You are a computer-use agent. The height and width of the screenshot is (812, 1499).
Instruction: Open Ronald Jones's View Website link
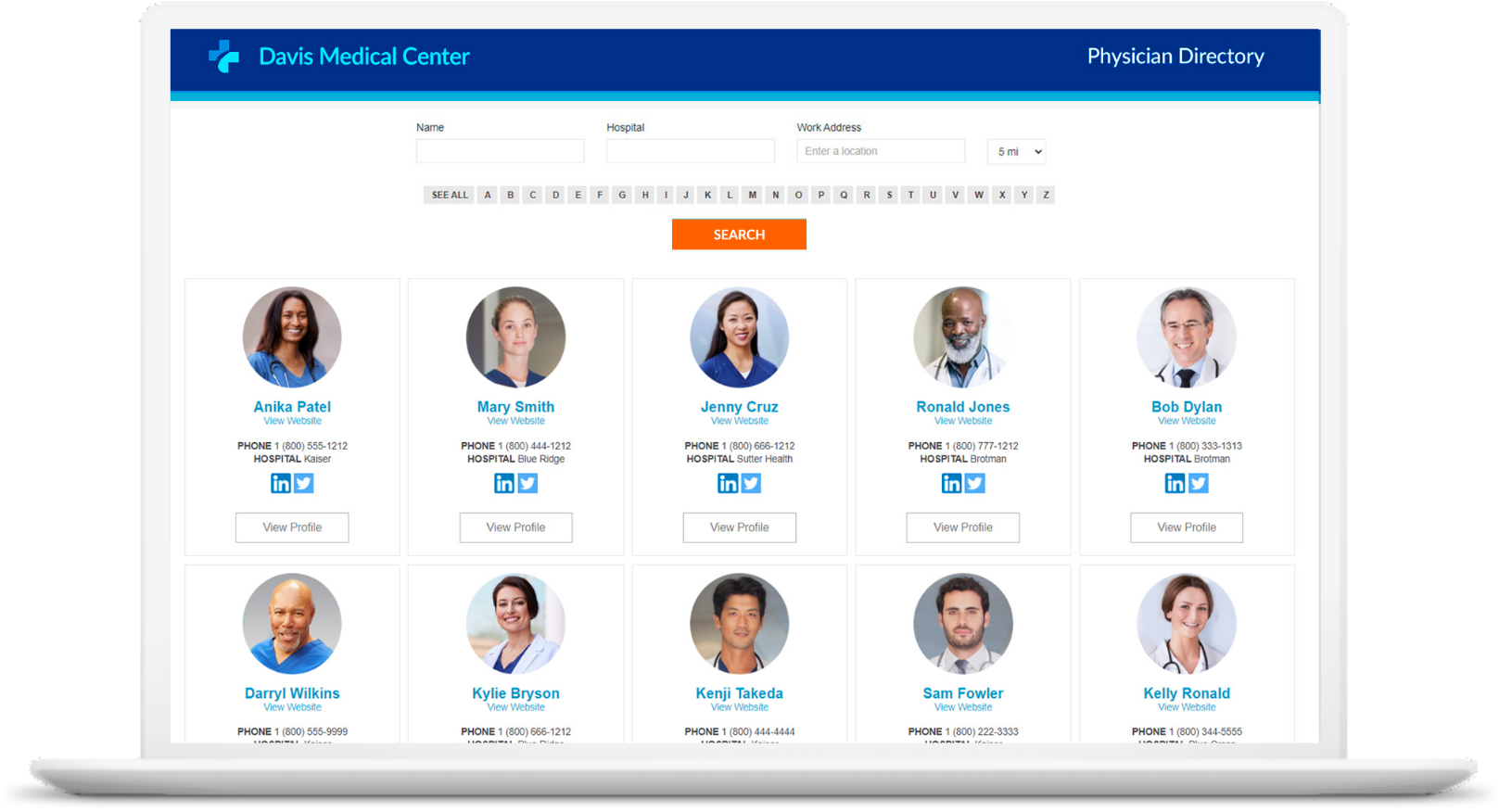coord(963,421)
